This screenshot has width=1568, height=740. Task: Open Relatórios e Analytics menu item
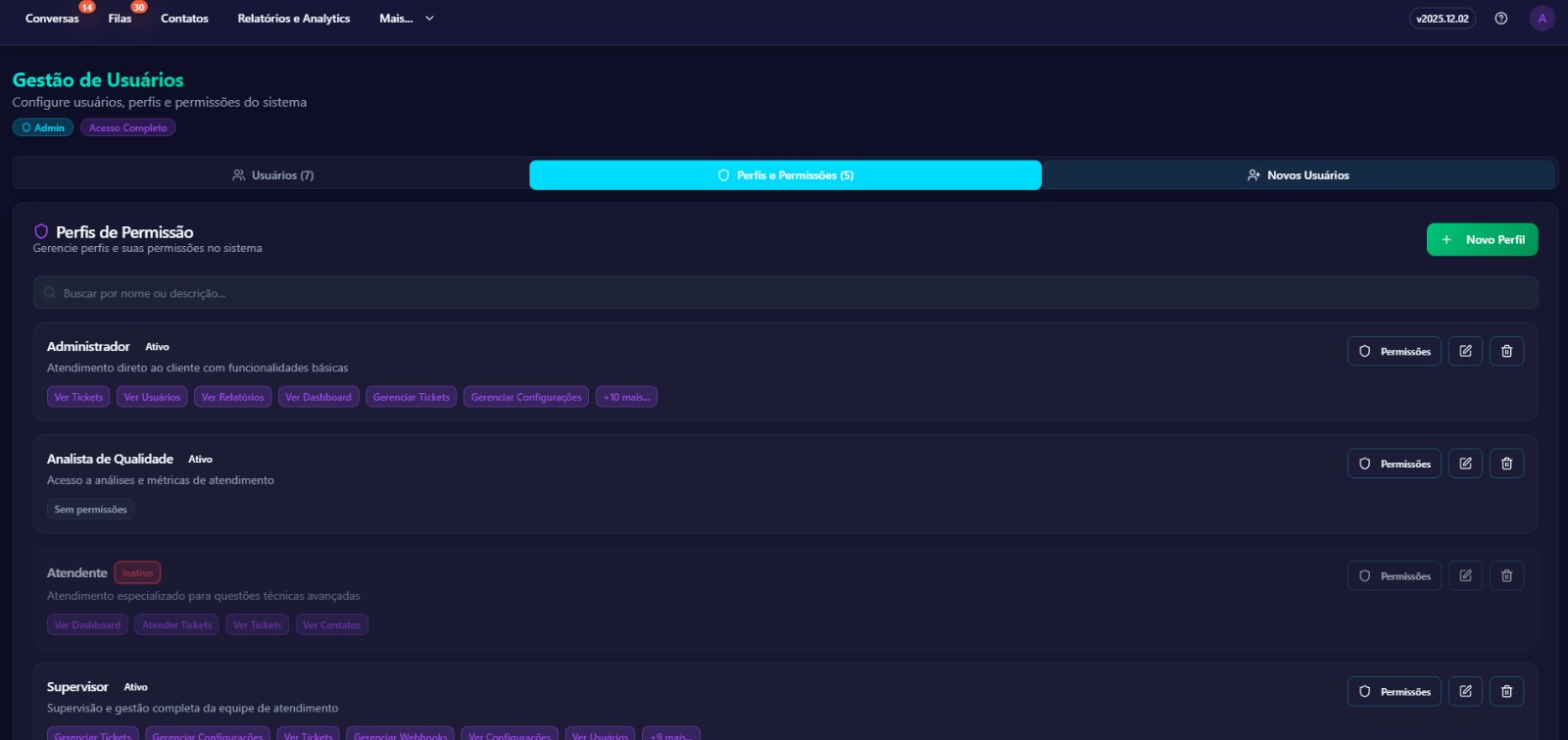point(293,19)
